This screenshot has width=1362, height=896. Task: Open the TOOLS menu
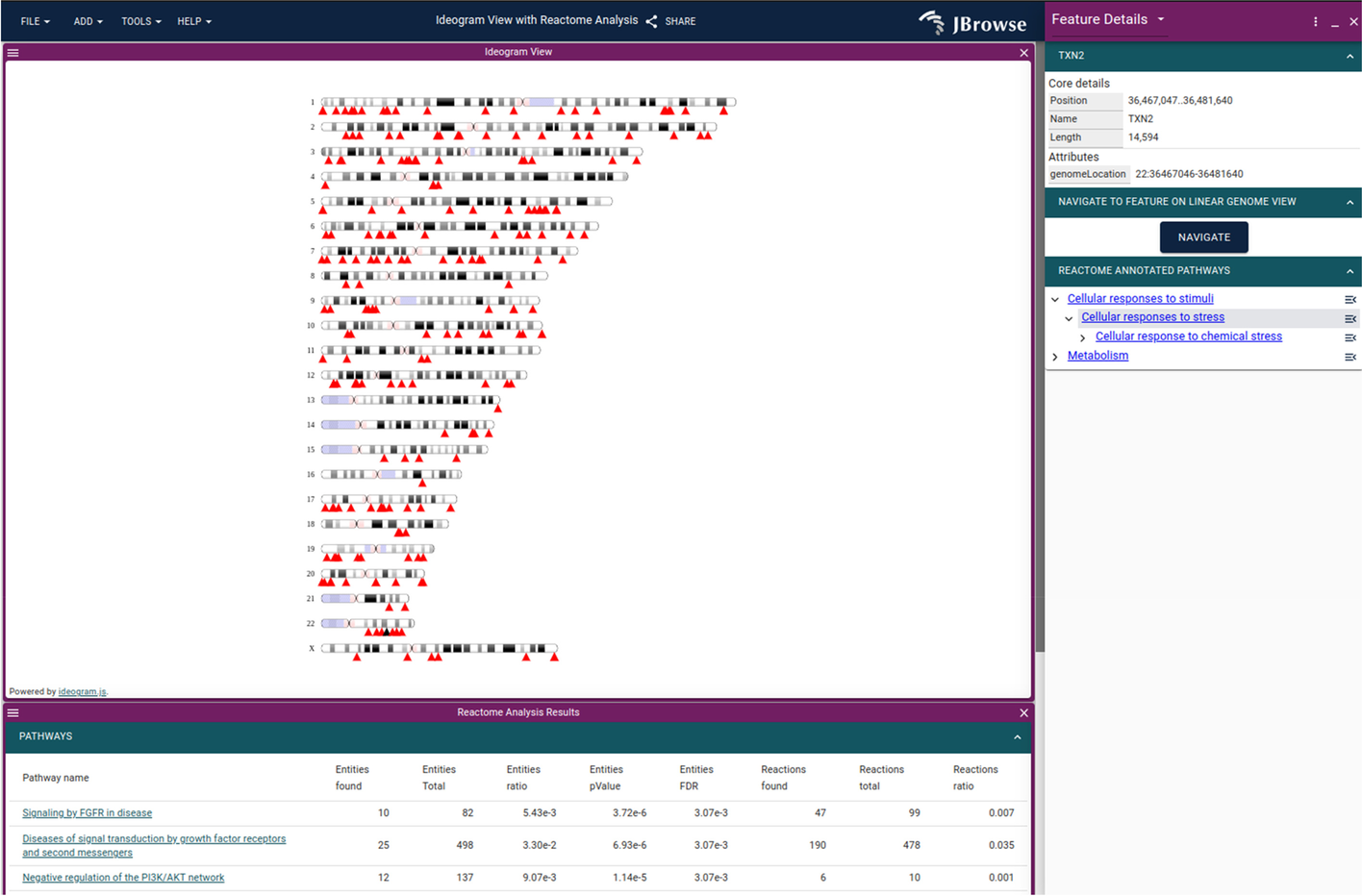(x=140, y=21)
